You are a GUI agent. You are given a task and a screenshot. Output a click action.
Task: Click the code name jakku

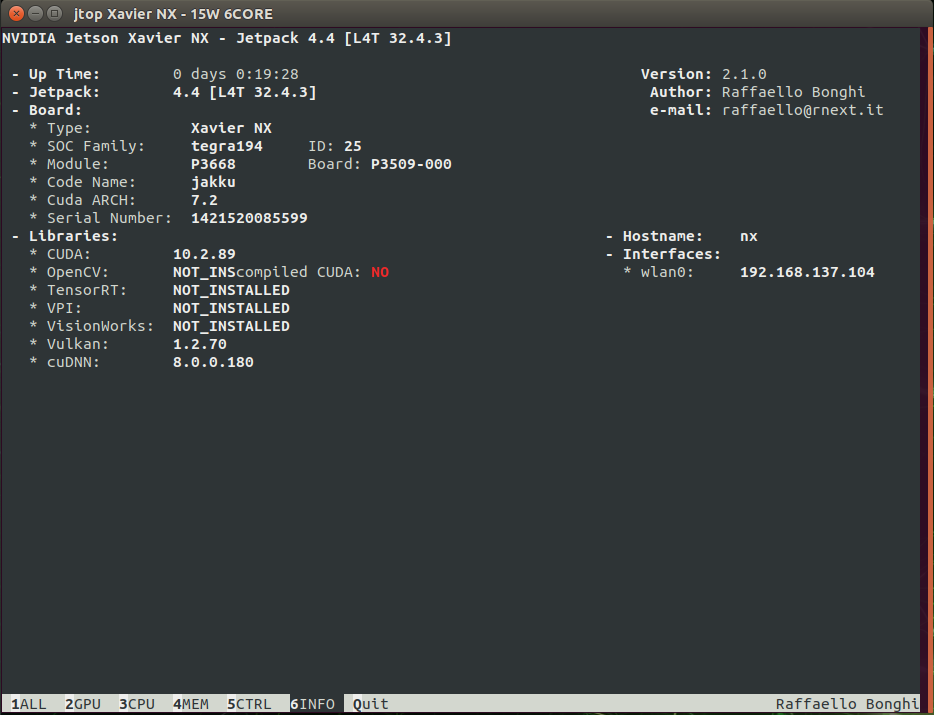coord(213,182)
